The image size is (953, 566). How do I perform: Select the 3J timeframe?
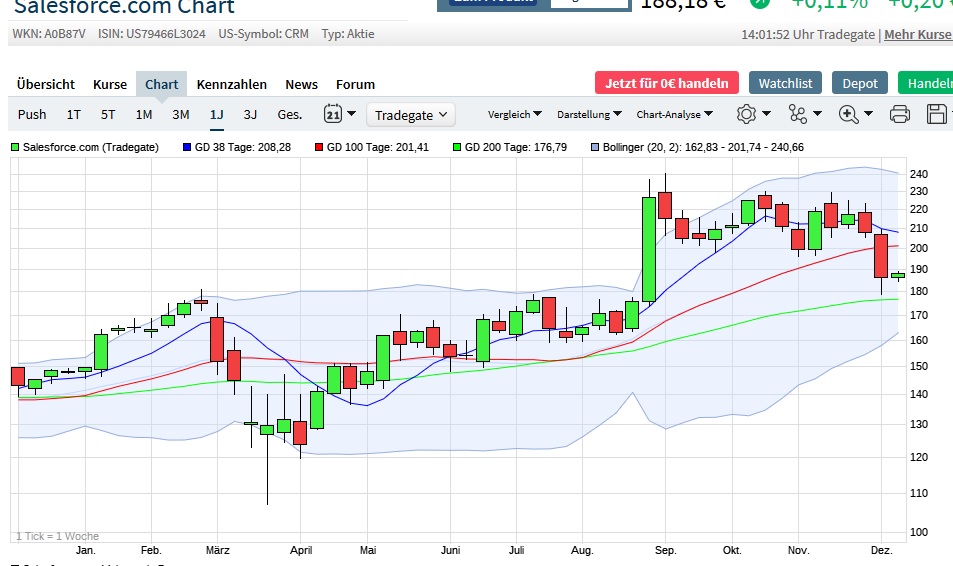[250, 114]
